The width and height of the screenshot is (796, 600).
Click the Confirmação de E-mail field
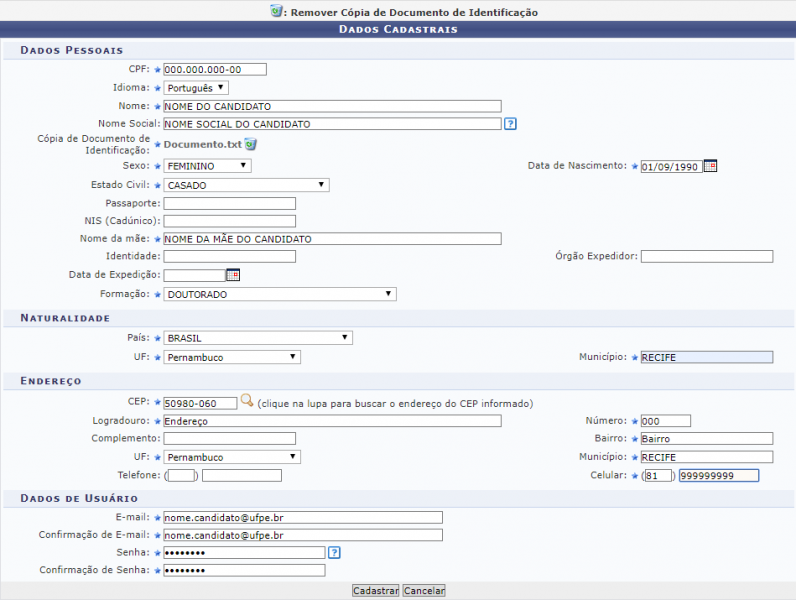click(x=303, y=535)
